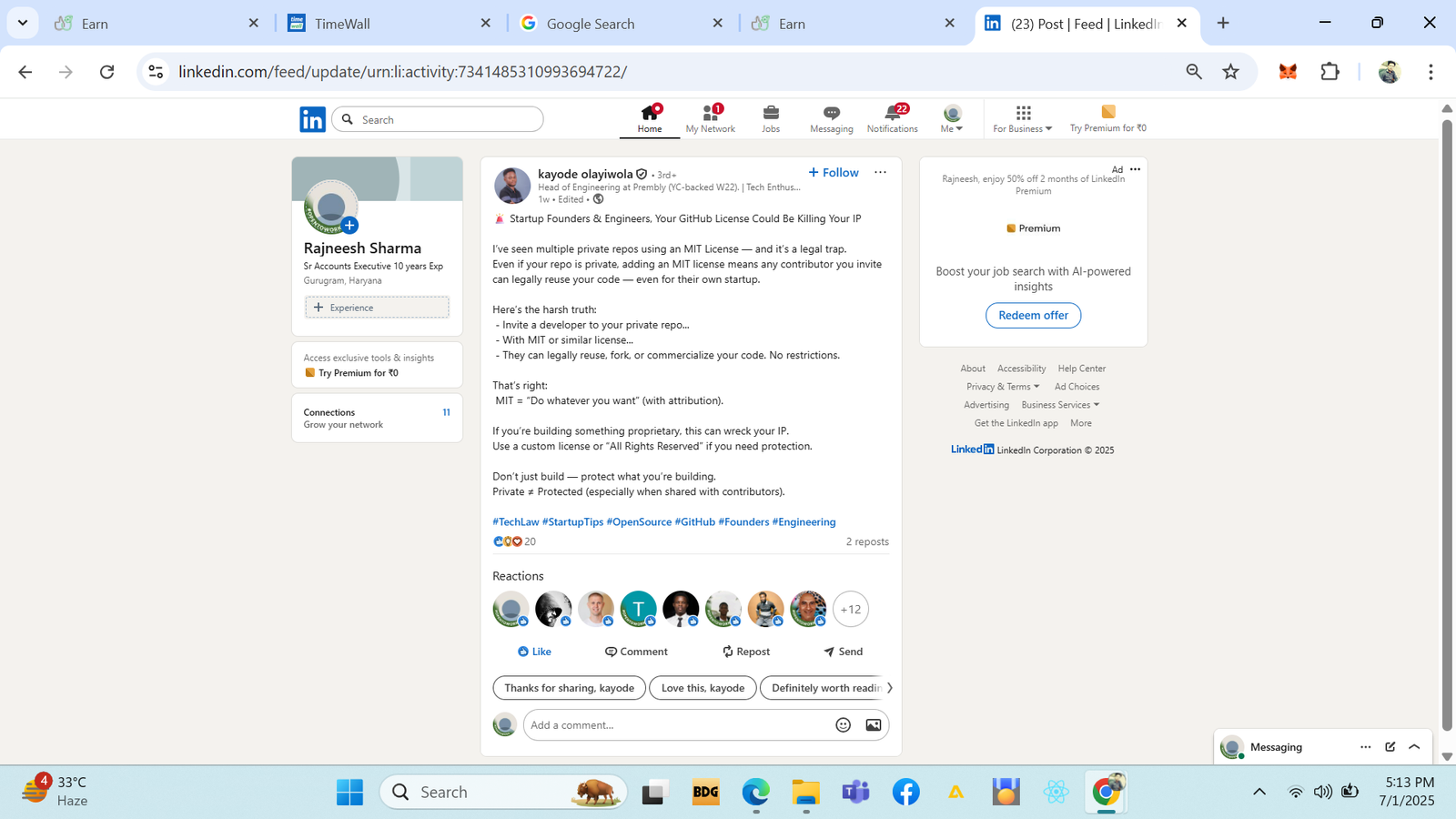Open the ad's three-dot options menu
Viewport: 1456px width, 819px height.
coord(1135,169)
